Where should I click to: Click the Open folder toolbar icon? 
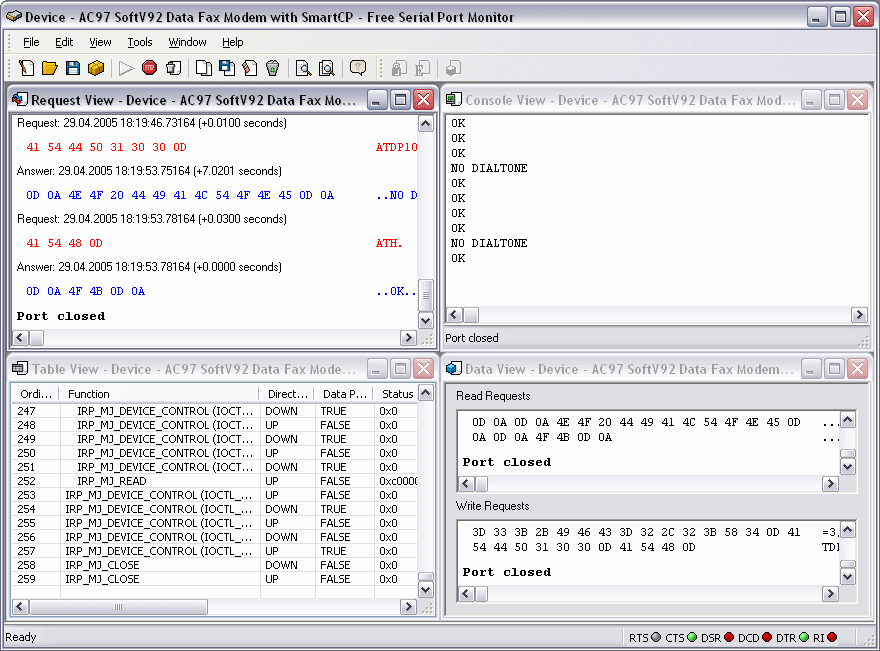pyautogui.click(x=49, y=68)
